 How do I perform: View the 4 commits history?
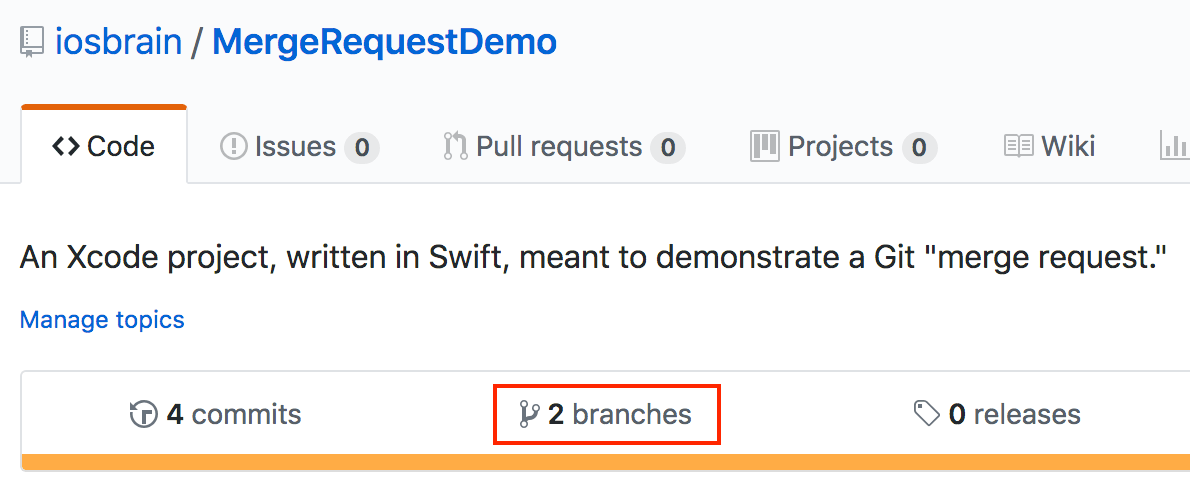point(232,414)
